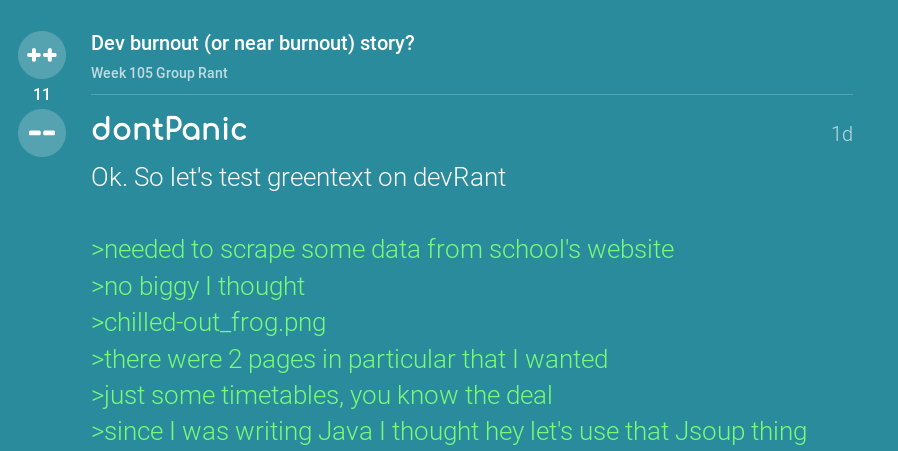Click the word Jsoup in the last line
This screenshot has height=451, width=898.
(710, 432)
